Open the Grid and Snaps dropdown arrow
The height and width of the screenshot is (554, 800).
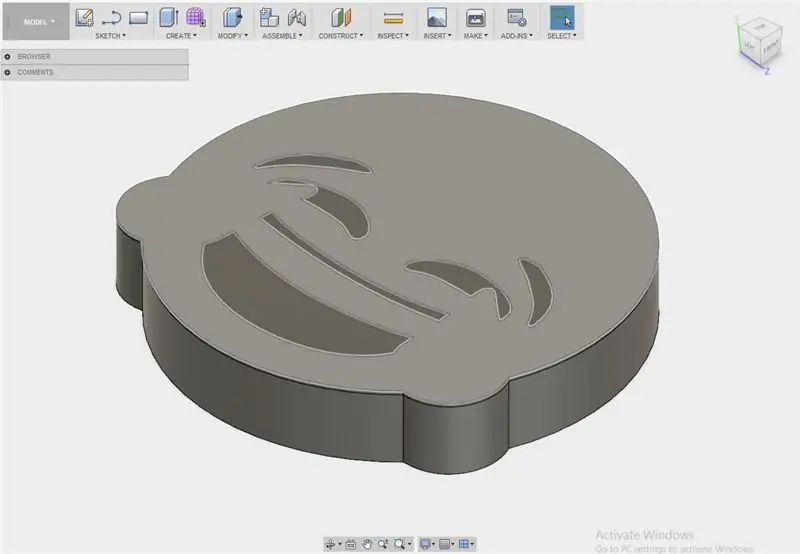coord(453,544)
